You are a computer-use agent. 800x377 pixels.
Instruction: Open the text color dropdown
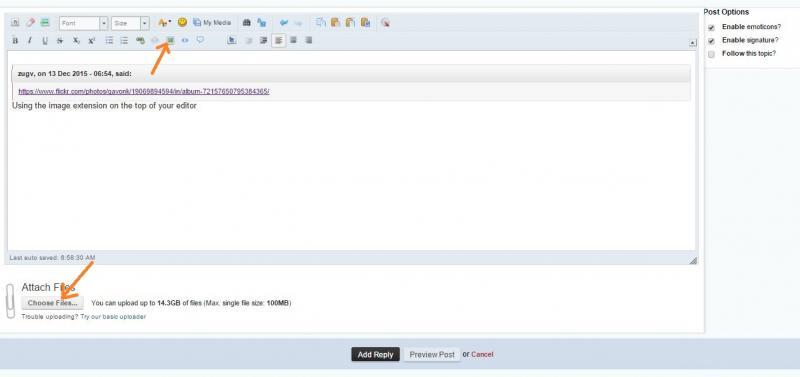[x=164, y=23]
